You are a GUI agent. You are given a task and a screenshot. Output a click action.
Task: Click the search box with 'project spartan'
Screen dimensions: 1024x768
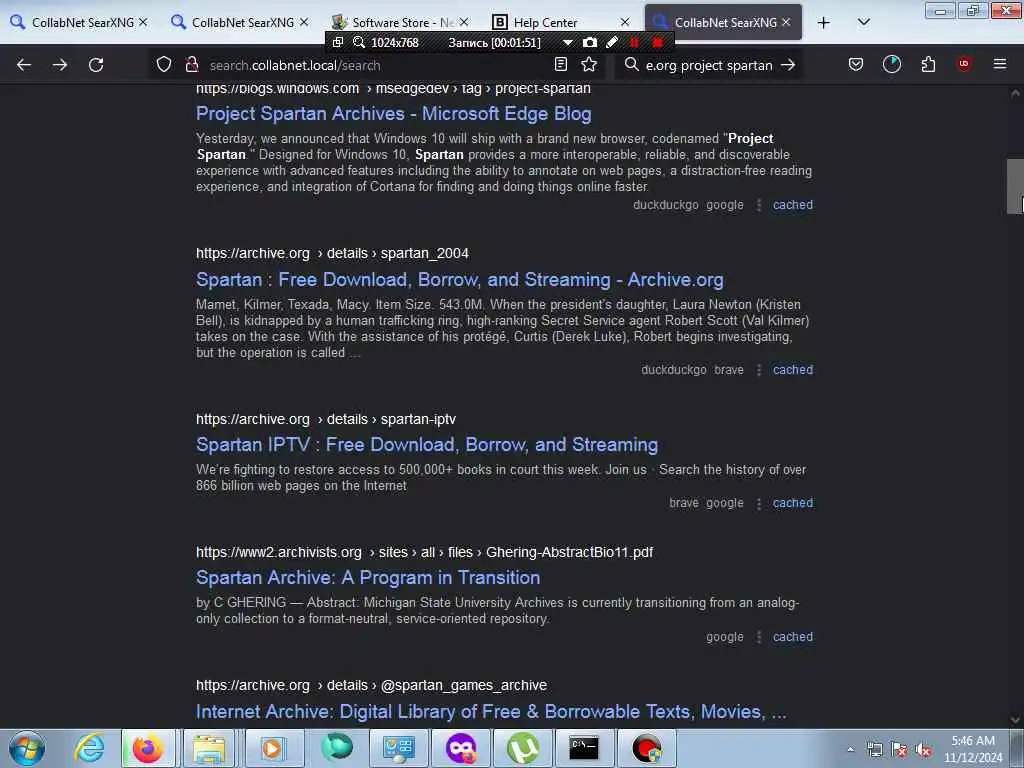pyautogui.click(x=709, y=65)
